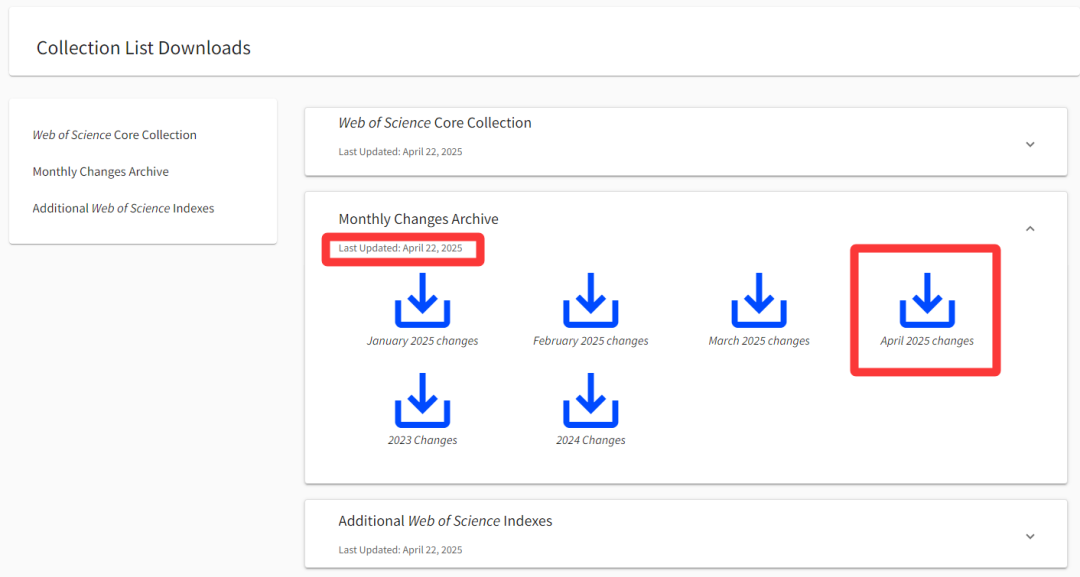The height and width of the screenshot is (577, 1080).
Task: Click the April 2025 changes label
Action: [x=926, y=341]
